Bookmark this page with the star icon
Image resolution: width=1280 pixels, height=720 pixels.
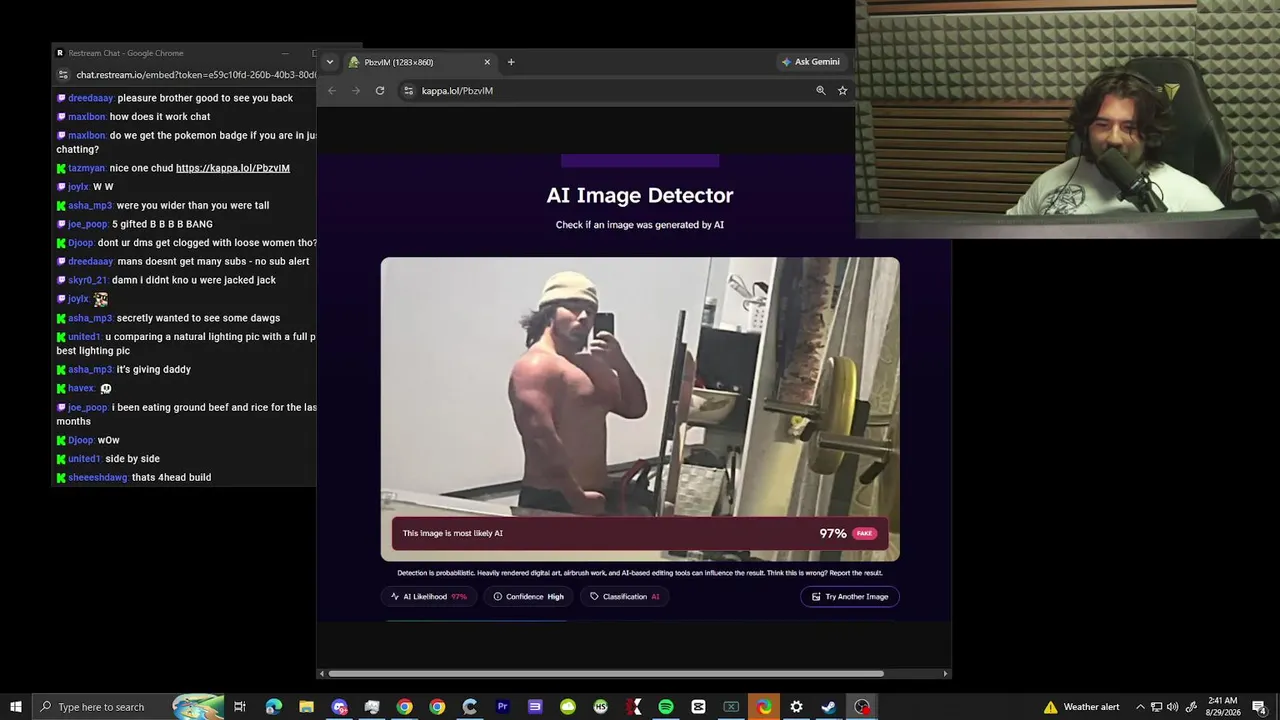[x=843, y=91]
